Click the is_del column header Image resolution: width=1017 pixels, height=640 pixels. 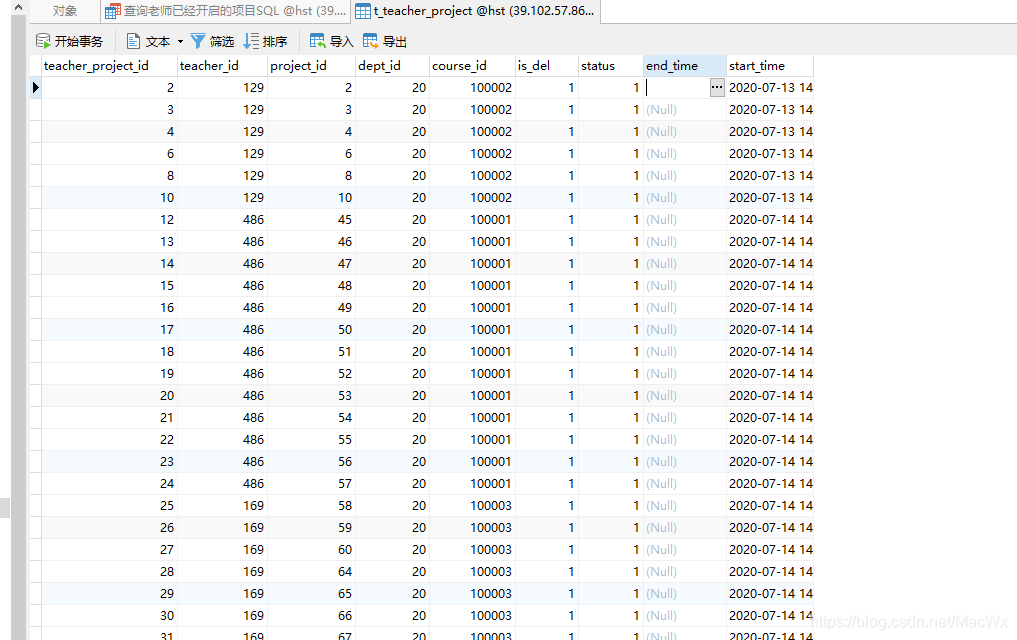tap(547, 65)
